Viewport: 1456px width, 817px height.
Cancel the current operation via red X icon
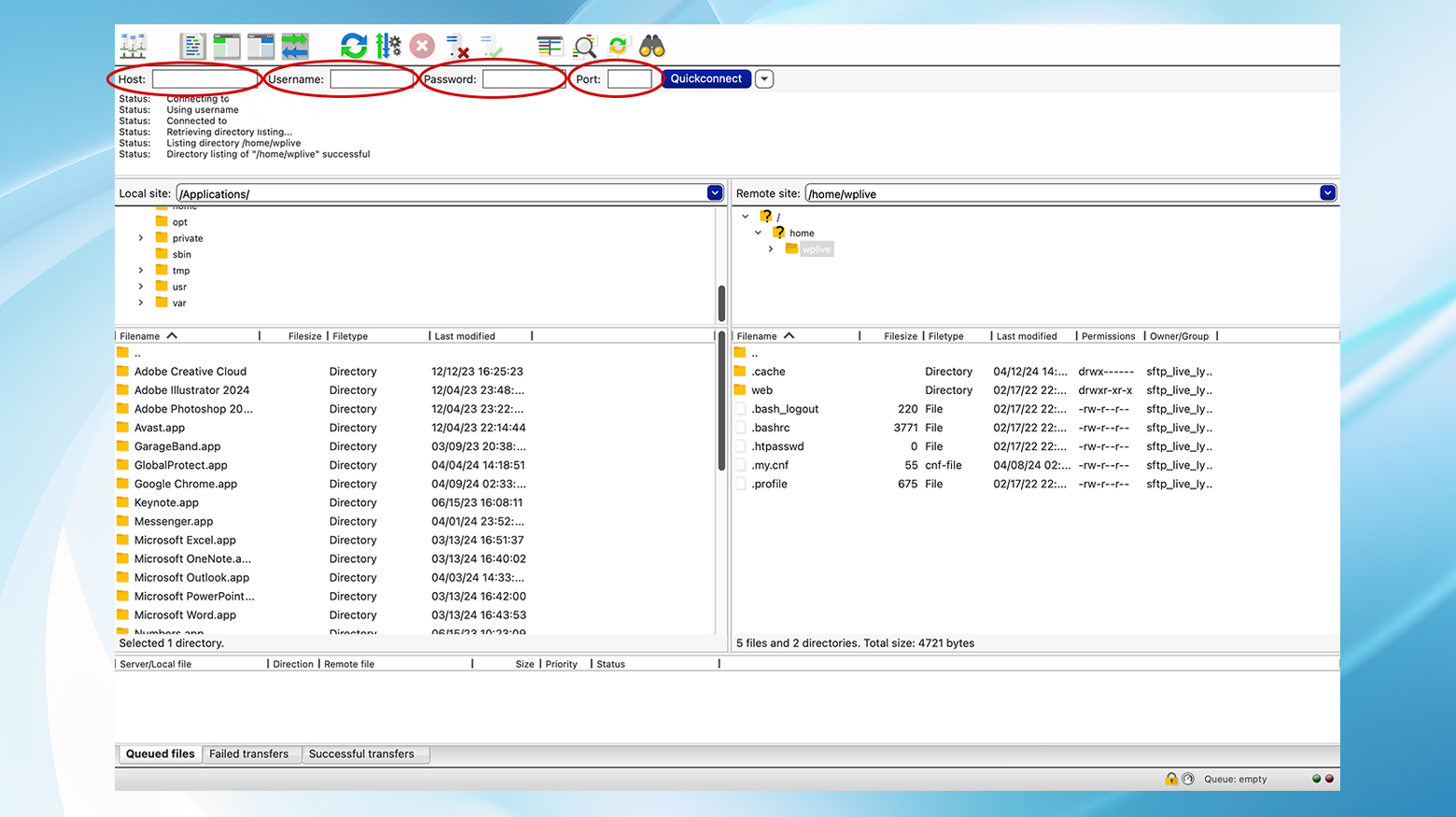[x=422, y=46]
